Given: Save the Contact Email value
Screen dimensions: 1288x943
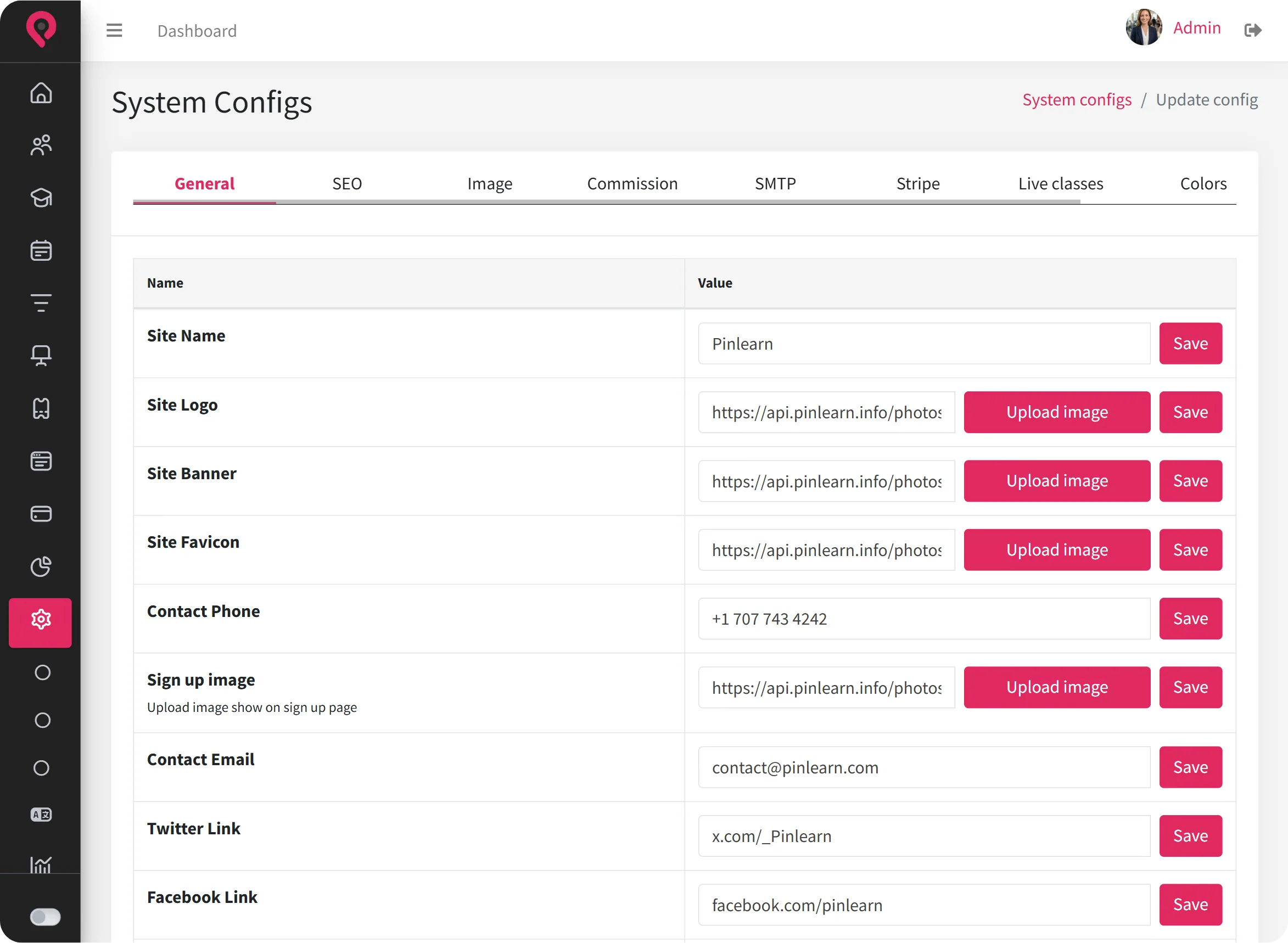Looking at the screenshot, I should click(x=1190, y=767).
